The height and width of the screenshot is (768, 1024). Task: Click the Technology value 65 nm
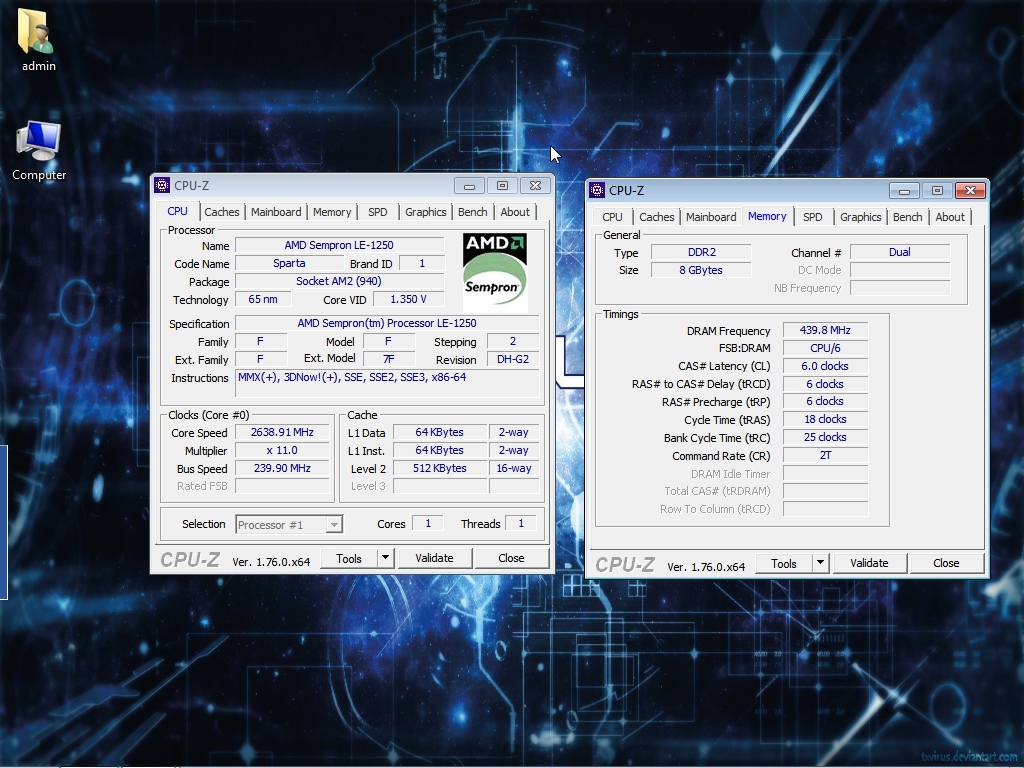[263, 299]
